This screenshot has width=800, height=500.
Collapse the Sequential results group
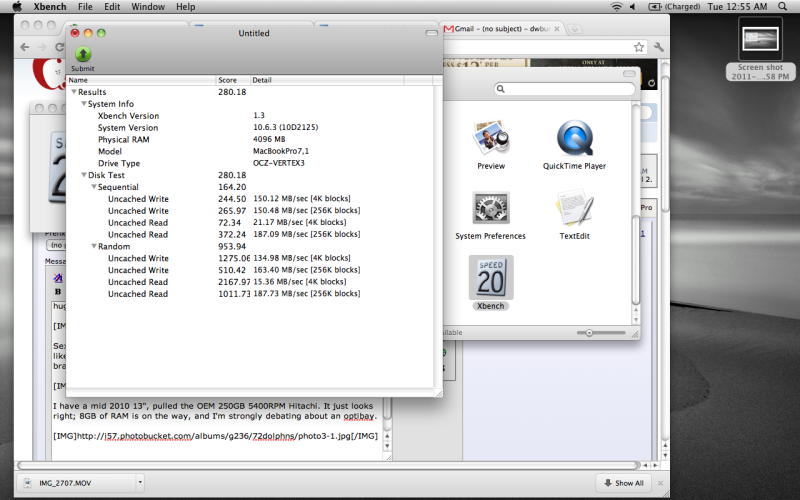point(94,187)
